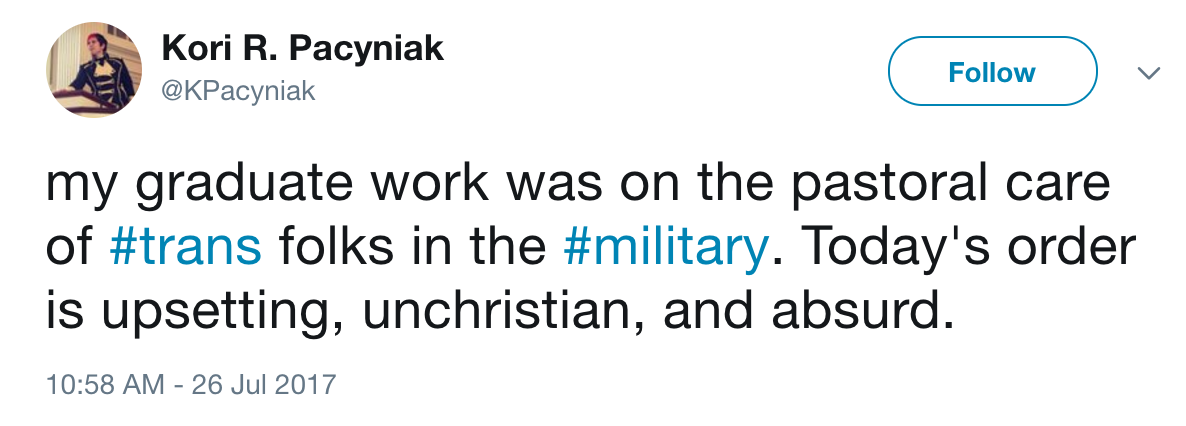Open the #trans hashtag
The image size is (1186, 426).
[185, 249]
